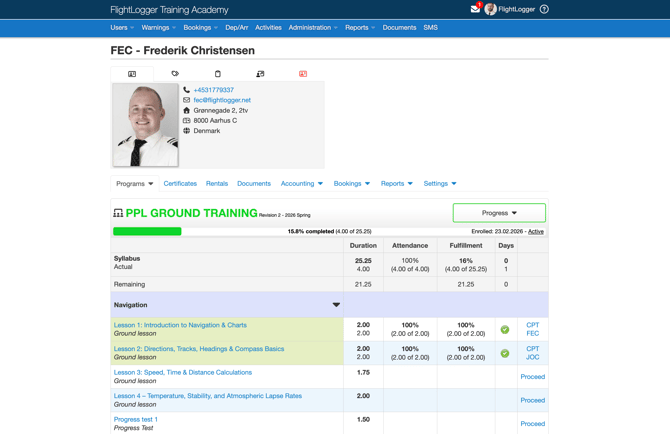
Task: Click the phone handset icon
Action: point(186,90)
